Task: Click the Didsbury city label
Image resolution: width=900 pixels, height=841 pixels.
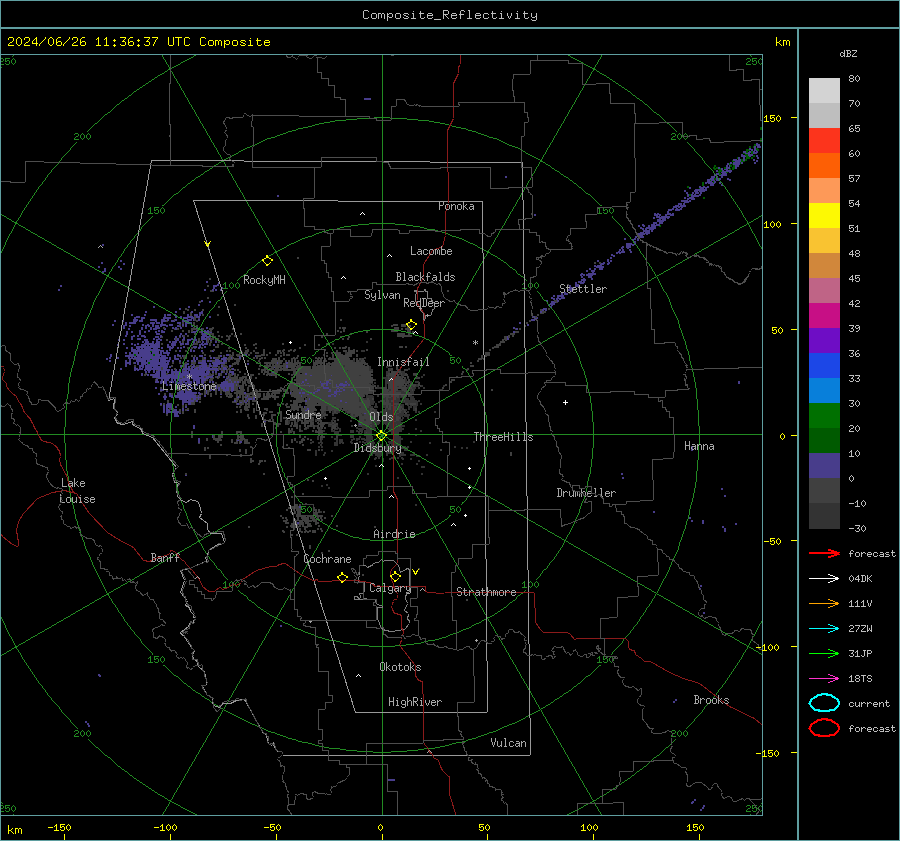Action: [x=377, y=448]
